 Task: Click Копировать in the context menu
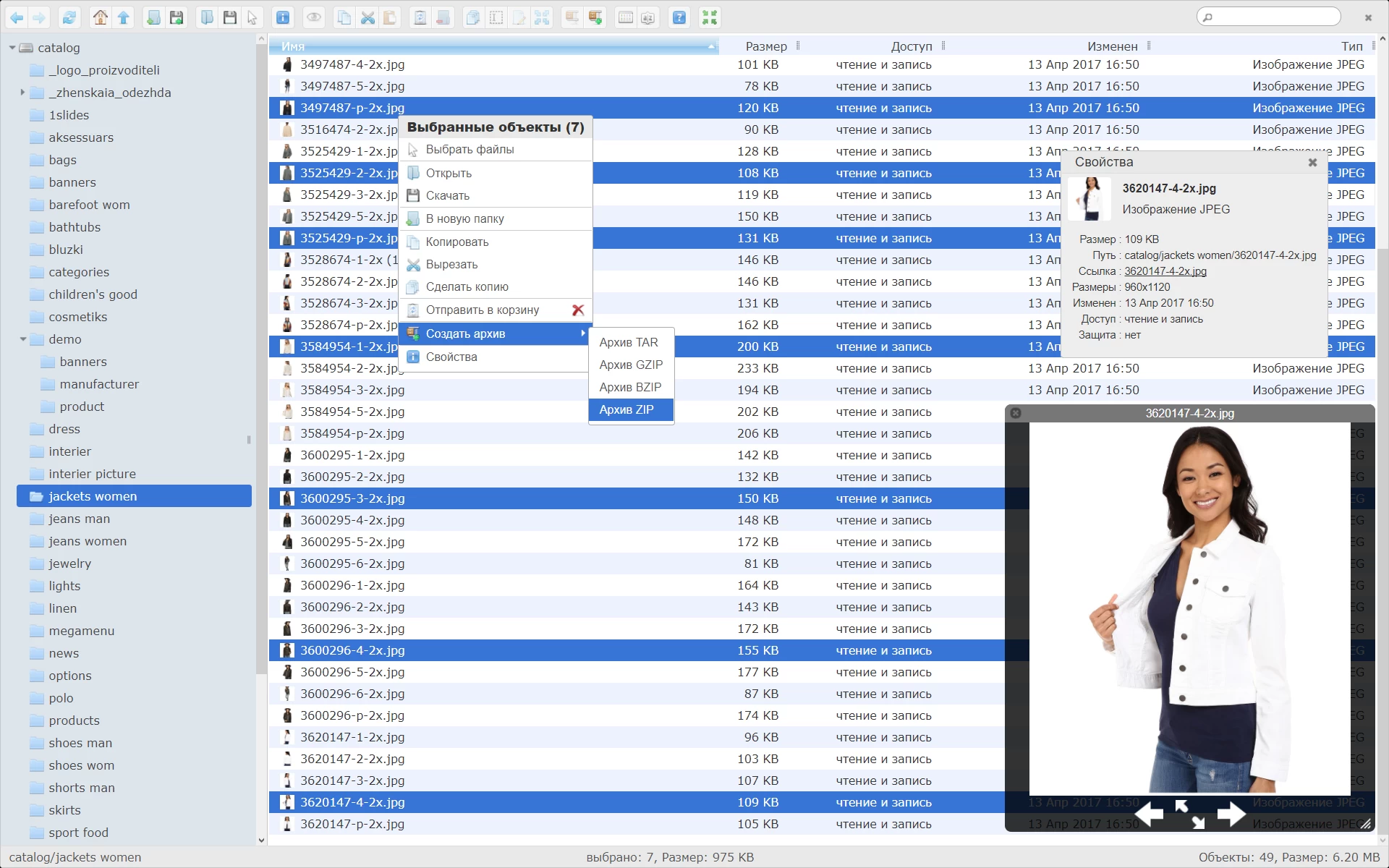[x=495, y=242]
